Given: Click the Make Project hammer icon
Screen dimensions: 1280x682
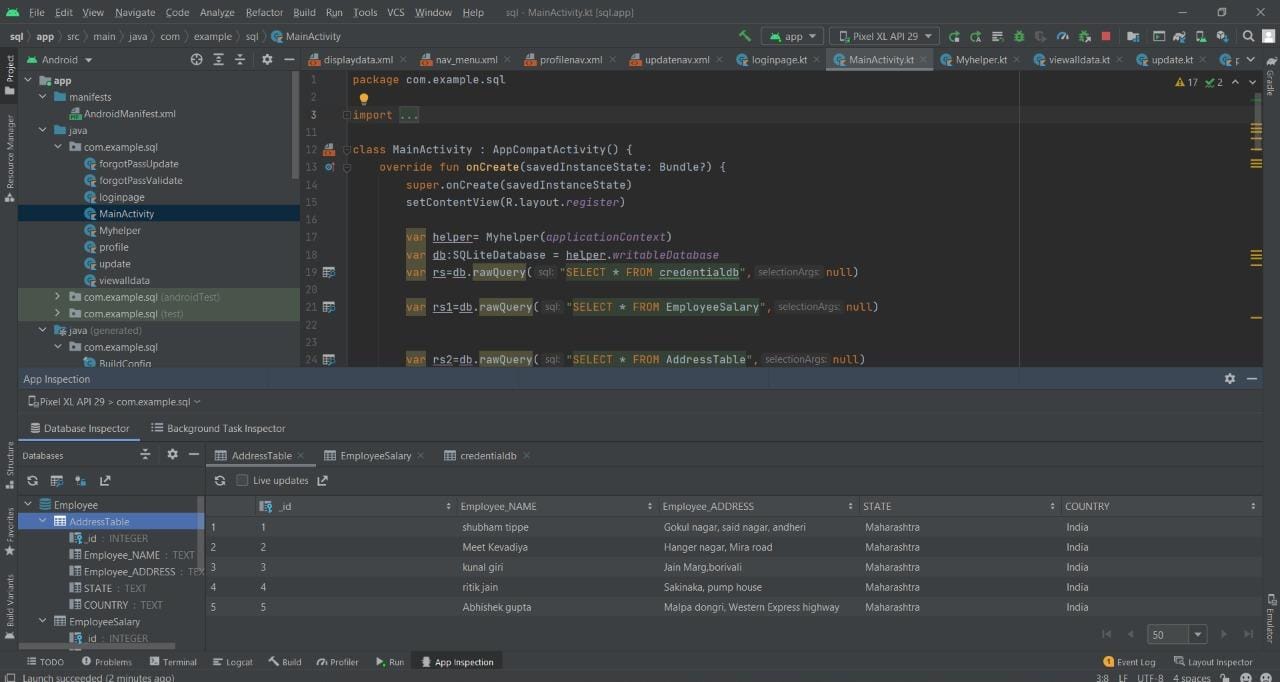Looking at the screenshot, I should click(x=744, y=36).
